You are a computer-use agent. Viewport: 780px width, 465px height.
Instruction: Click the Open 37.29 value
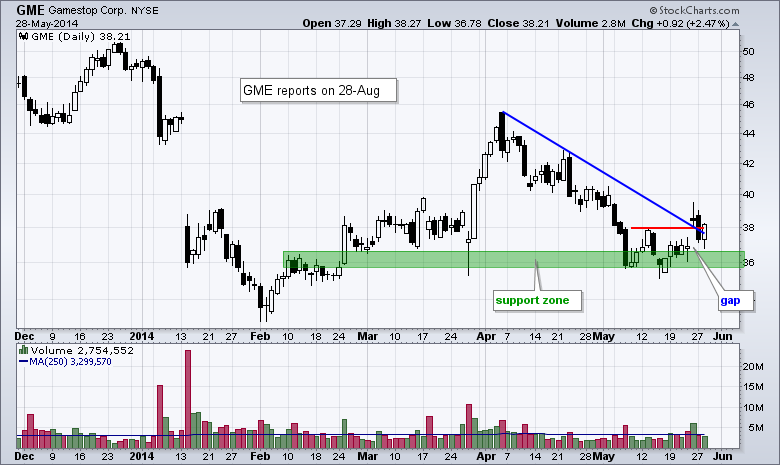[332, 23]
